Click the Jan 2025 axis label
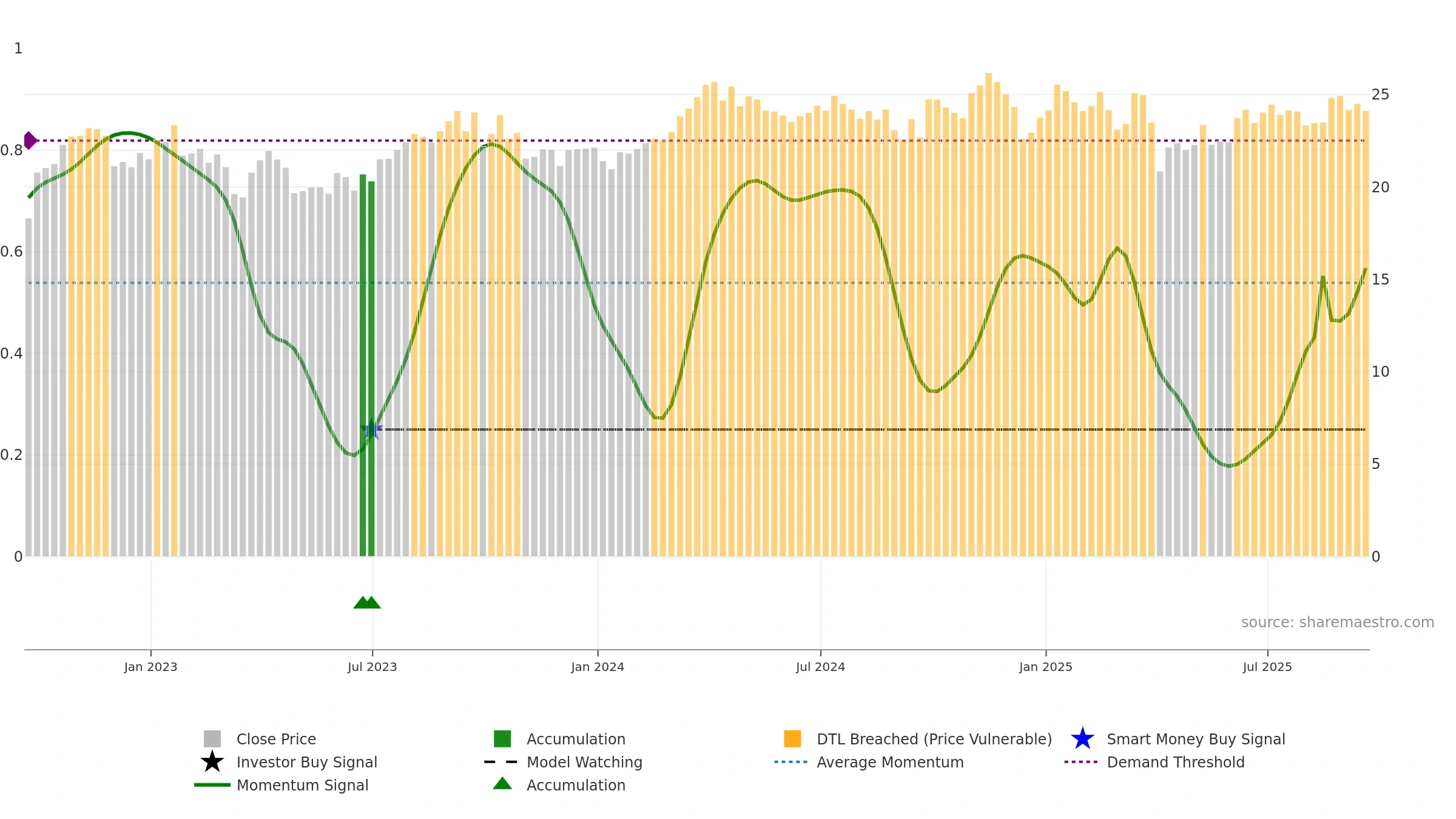Viewport: 1456px width, 819px height. pos(1046,667)
